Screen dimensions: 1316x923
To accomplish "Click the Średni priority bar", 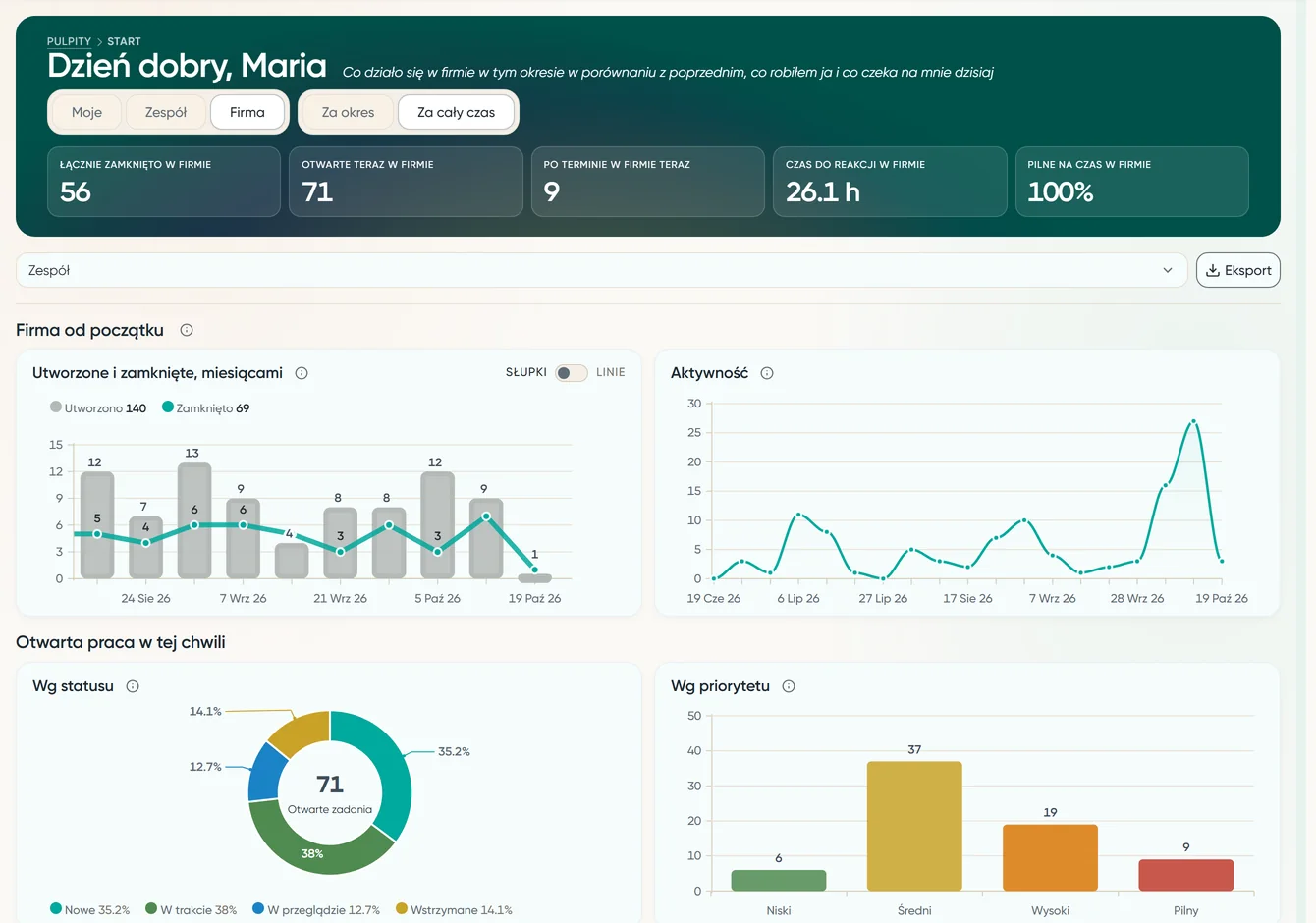I will click(914, 826).
